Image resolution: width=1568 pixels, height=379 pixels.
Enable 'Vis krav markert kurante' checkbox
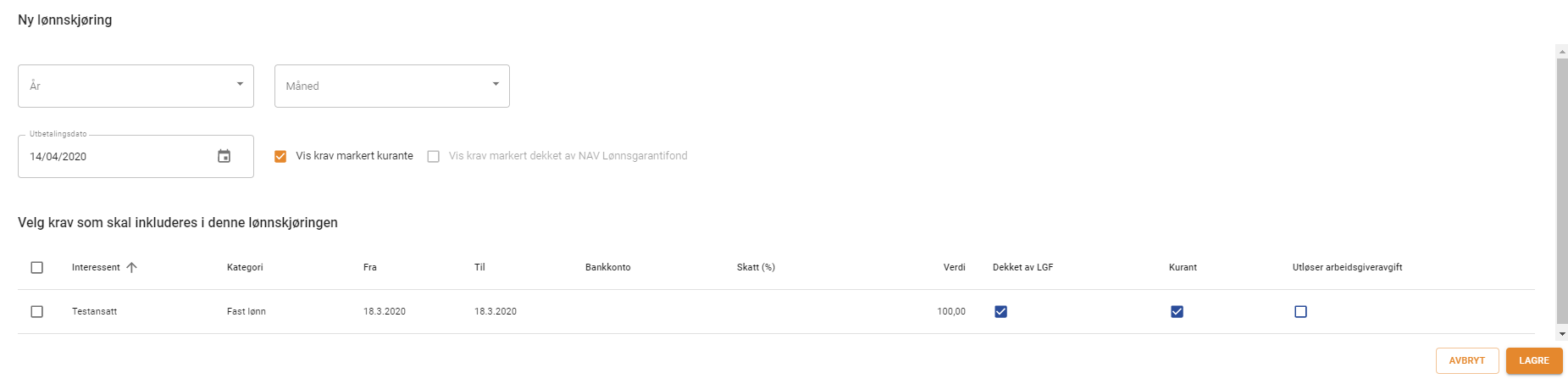pyautogui.click(x=280, y=156)
